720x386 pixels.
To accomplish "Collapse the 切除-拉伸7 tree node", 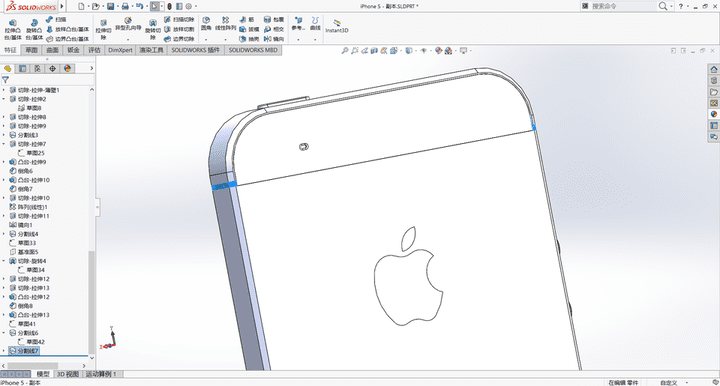I will tap(4, 144).
